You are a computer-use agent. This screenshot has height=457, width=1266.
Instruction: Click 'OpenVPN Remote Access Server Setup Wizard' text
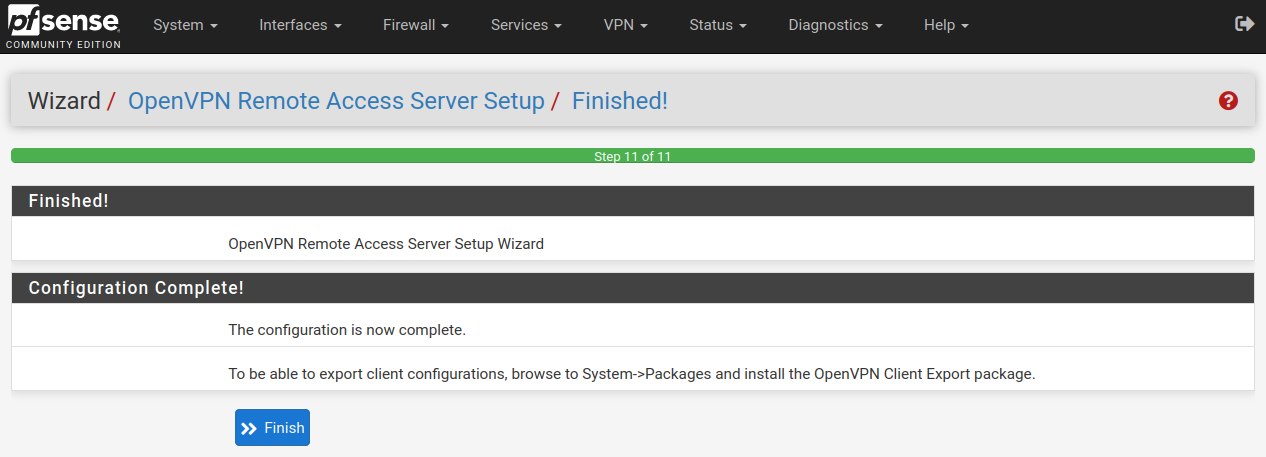[386, 243]
